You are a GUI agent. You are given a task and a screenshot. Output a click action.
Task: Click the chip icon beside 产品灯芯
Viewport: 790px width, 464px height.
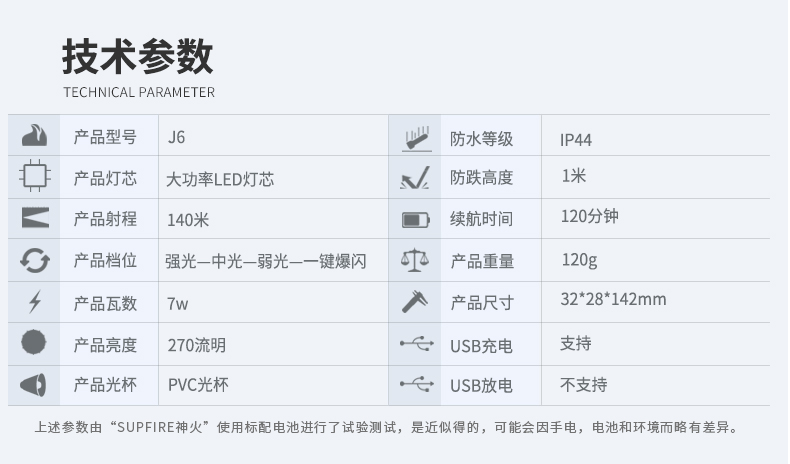(34, 176)
